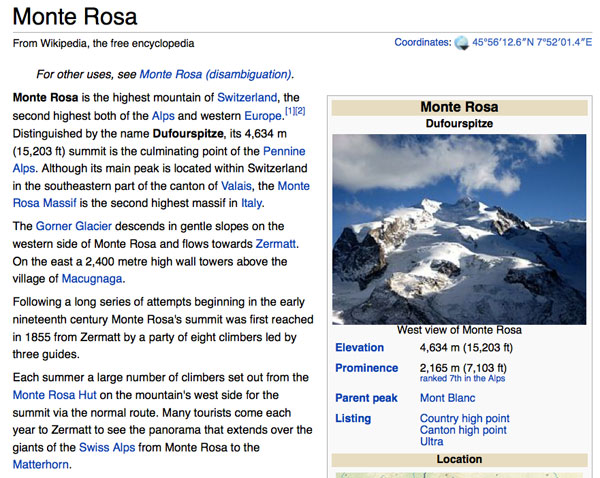Screen dimensions: 600x478
Task: Click the infobox Monte Rosa header
Action: (x=459, y=107)
